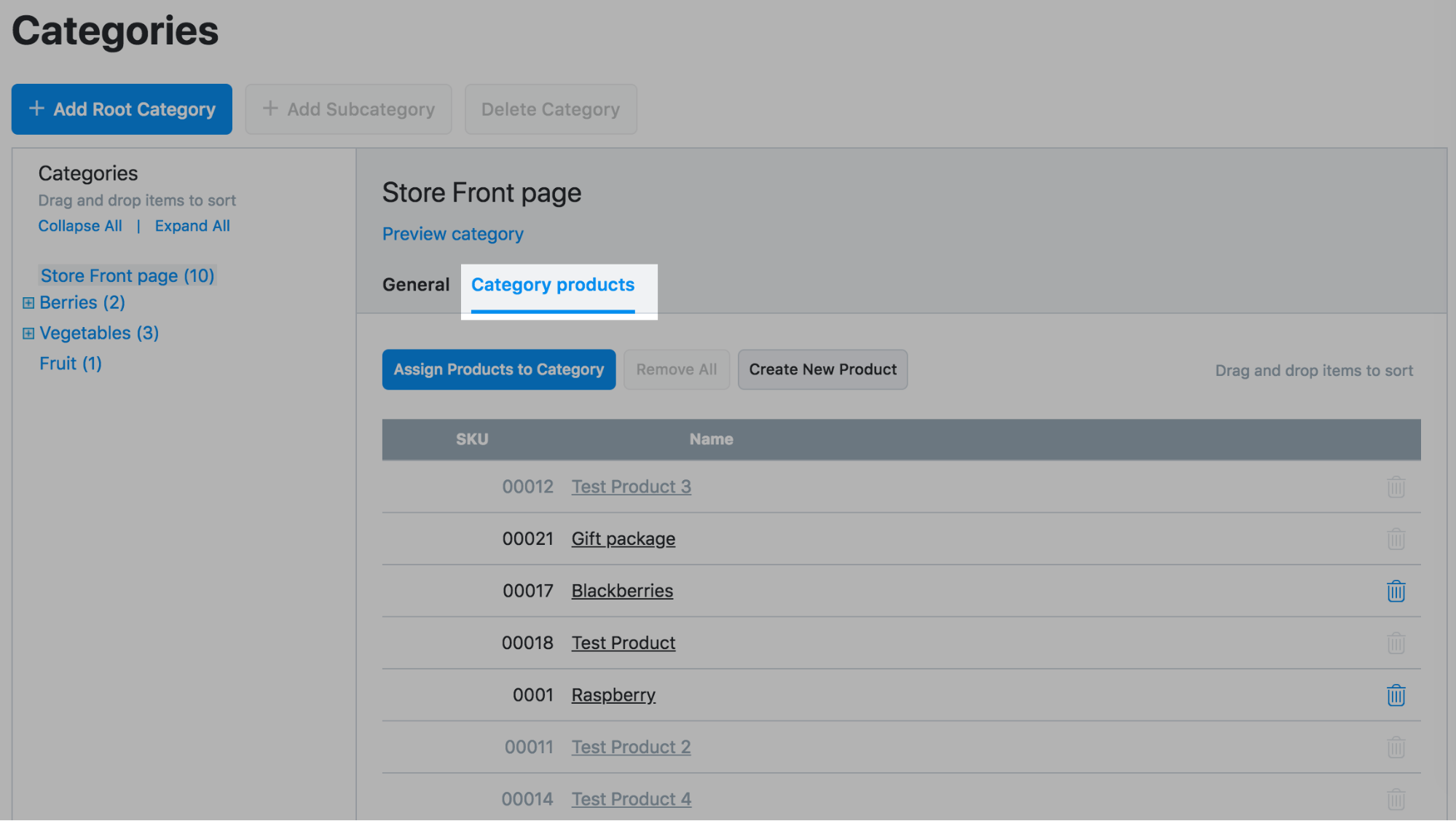This screenshot has height=821, width=1456.
Task: Open Preview category link
Action: [x=452, y=234]
